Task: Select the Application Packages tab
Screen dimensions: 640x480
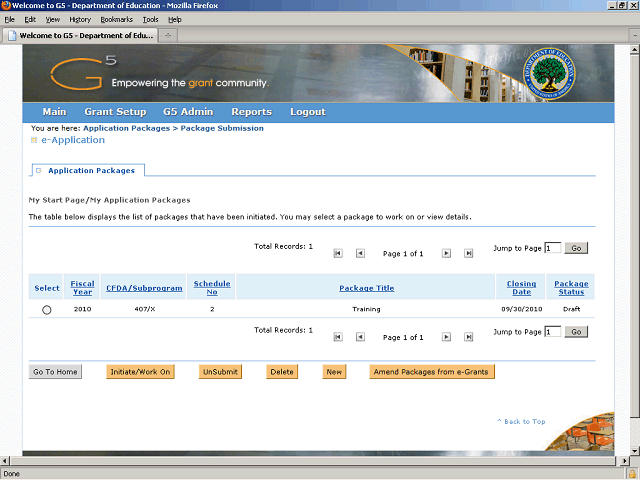Action: tap(87, 170)
